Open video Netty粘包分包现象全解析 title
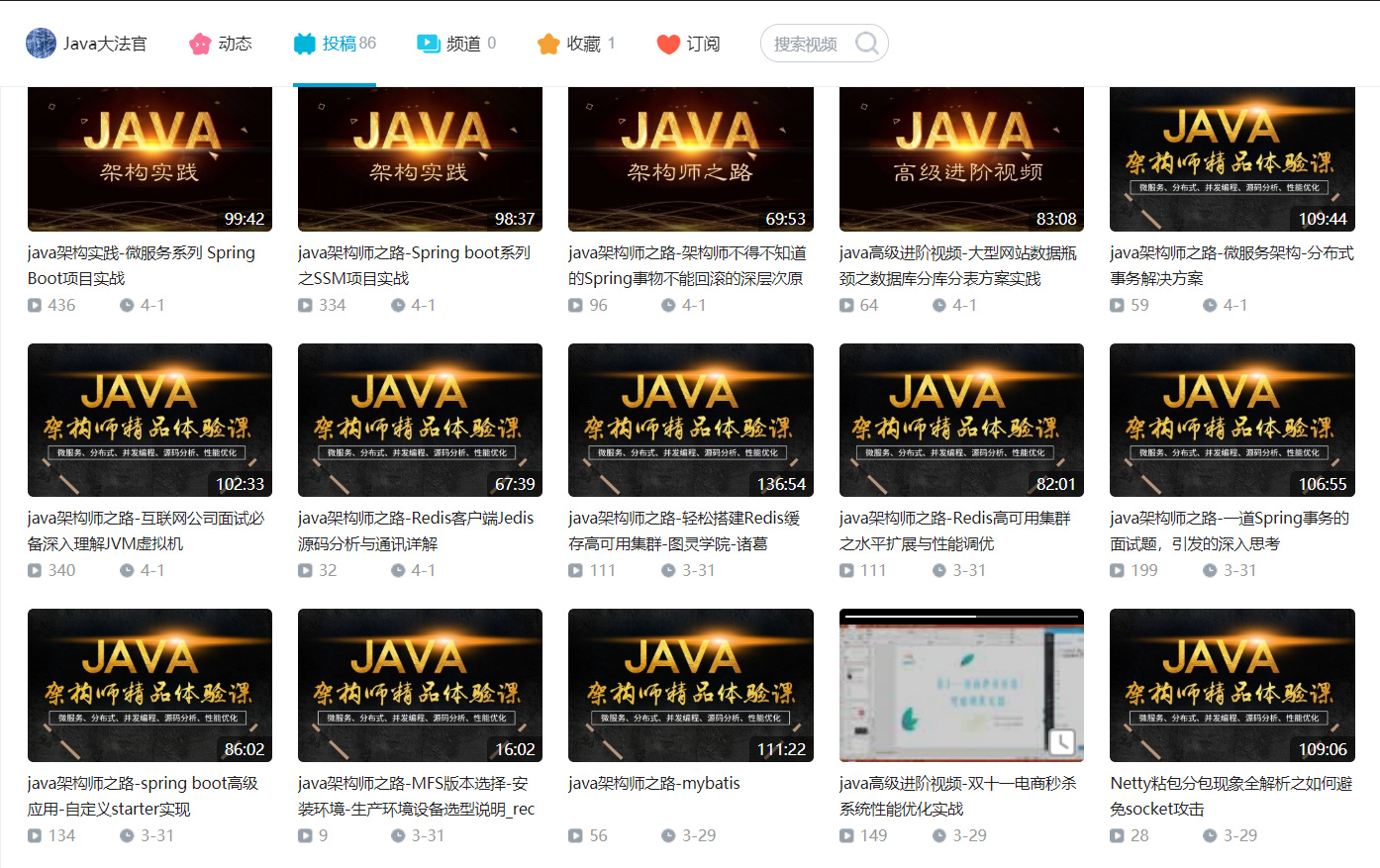 1232,796
